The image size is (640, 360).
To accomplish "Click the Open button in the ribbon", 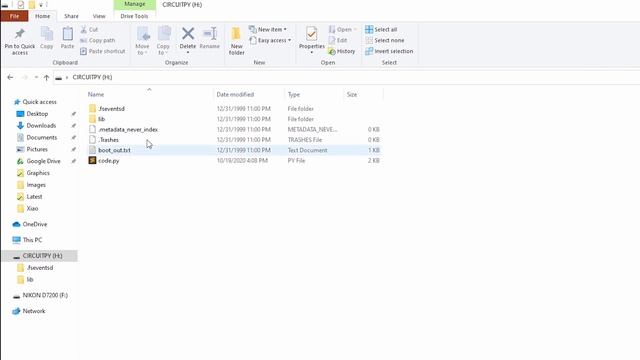I will coord(342,29).
